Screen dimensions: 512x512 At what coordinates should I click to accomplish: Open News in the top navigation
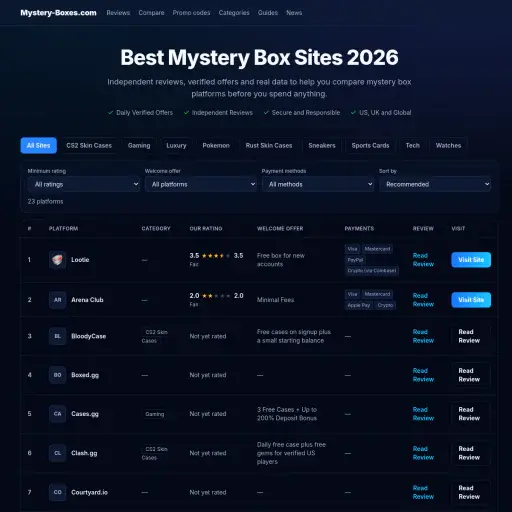coord(294,13)
